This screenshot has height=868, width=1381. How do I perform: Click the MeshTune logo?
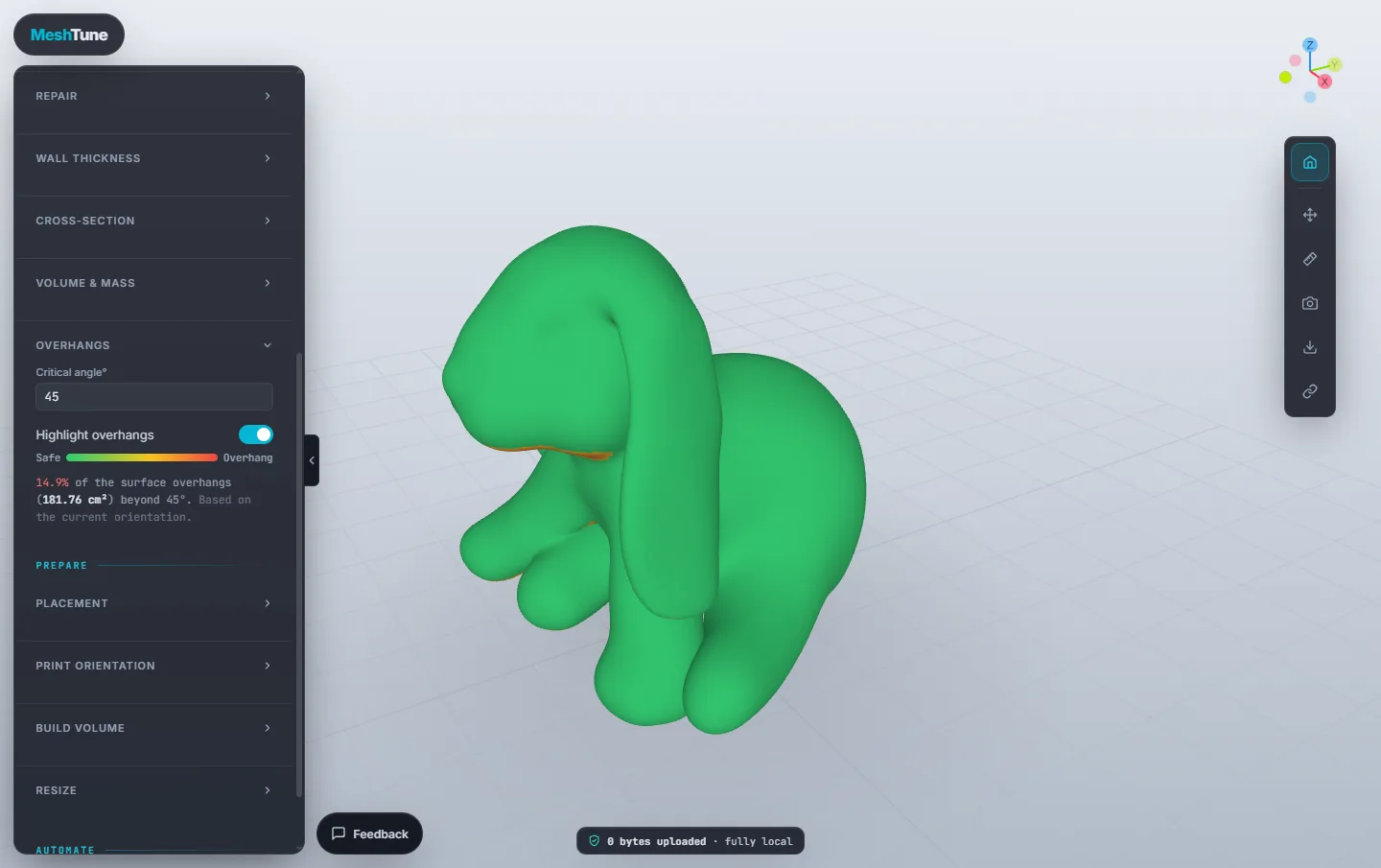point(69,35)
